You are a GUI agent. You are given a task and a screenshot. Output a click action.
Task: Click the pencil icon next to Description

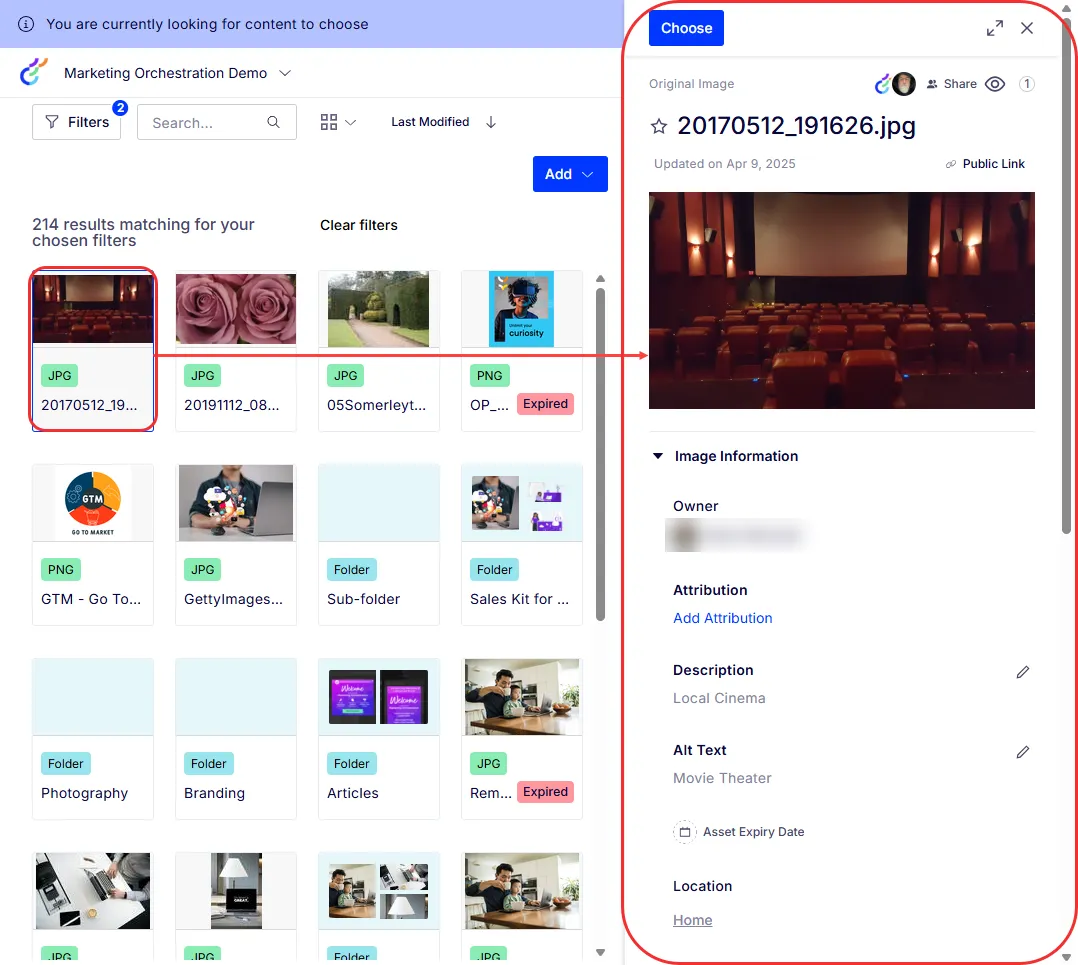[1022, 672]
